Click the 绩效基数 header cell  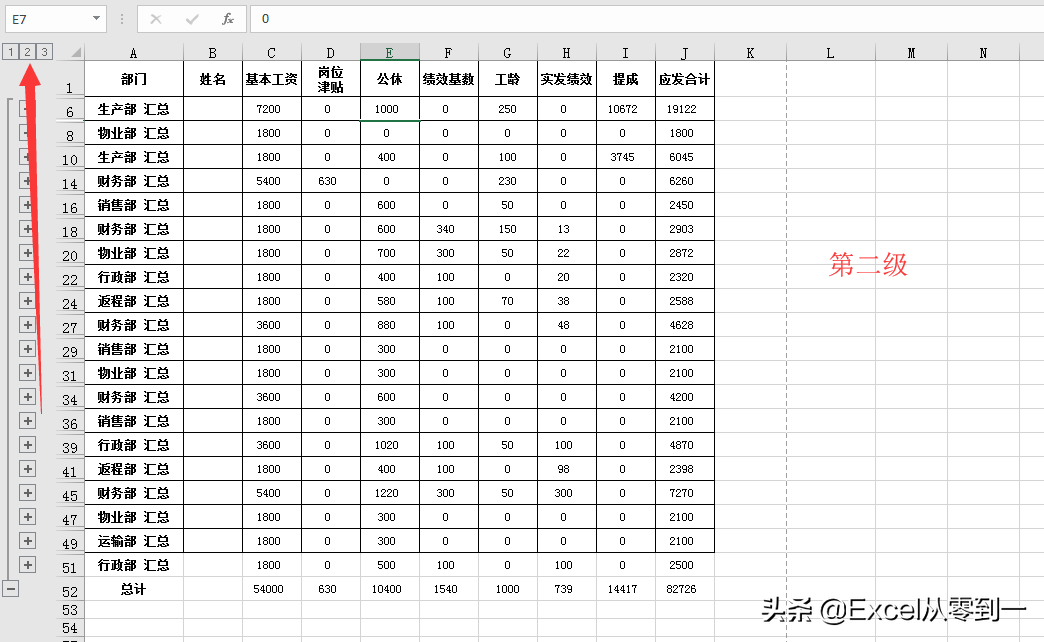tap(449, 79)
